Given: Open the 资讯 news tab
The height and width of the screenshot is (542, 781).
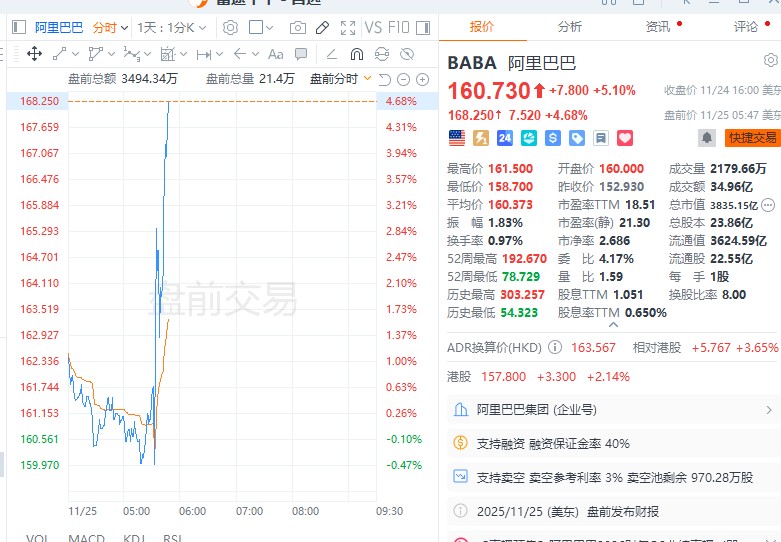Looking at the screenshot, I should 658,27.
